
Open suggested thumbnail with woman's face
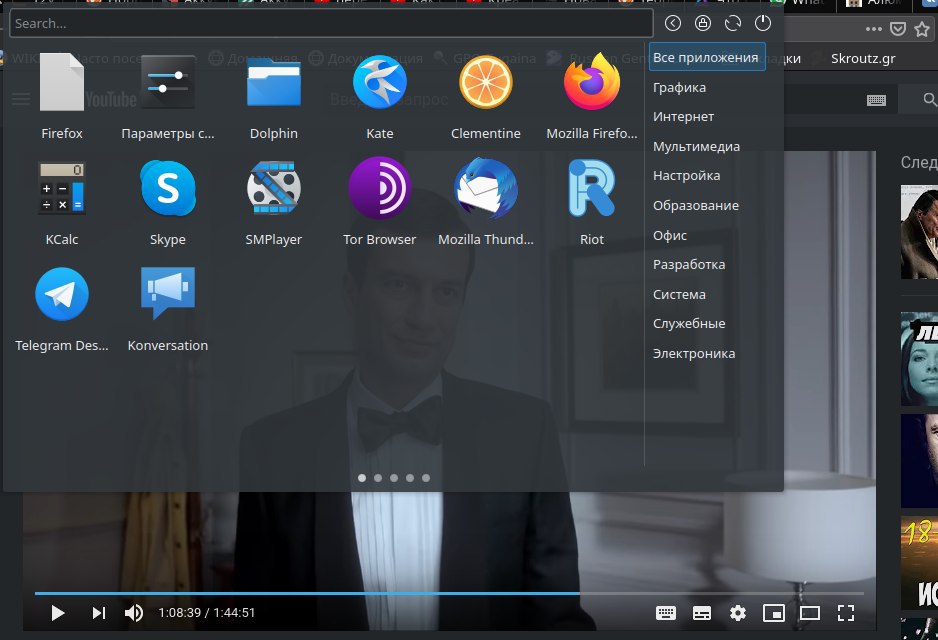[919, 359]
